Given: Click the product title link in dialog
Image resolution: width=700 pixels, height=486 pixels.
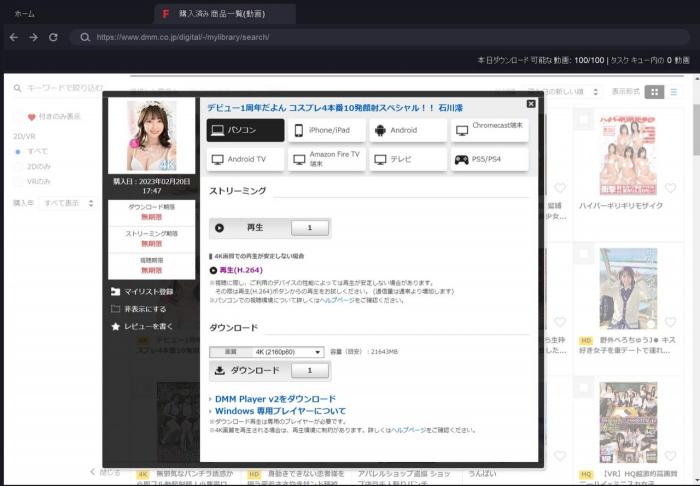Looking at the screenshot, I should [335, 108].
